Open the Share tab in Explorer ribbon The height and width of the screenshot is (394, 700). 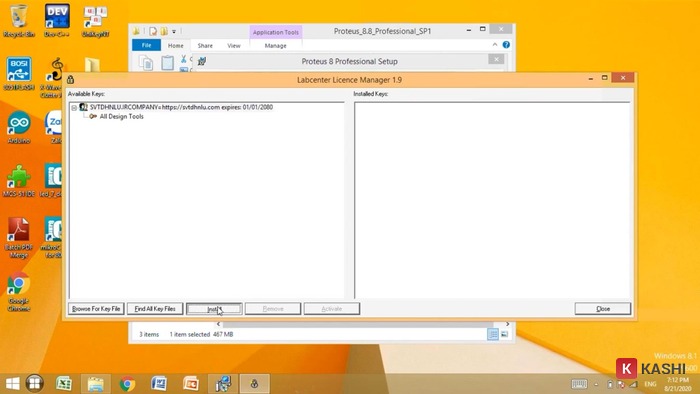(x=205, y=46)
